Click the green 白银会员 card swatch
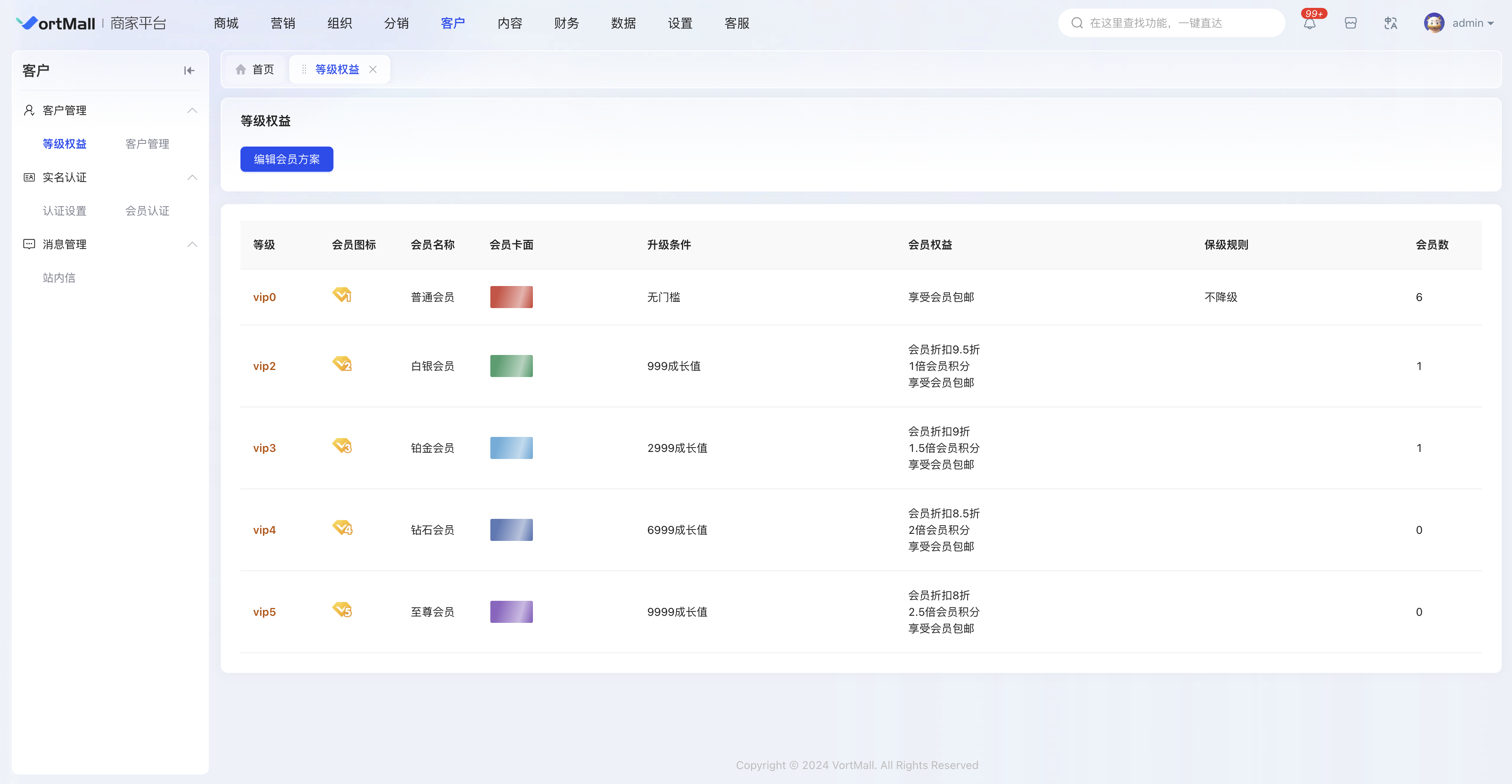 [511, 366]
